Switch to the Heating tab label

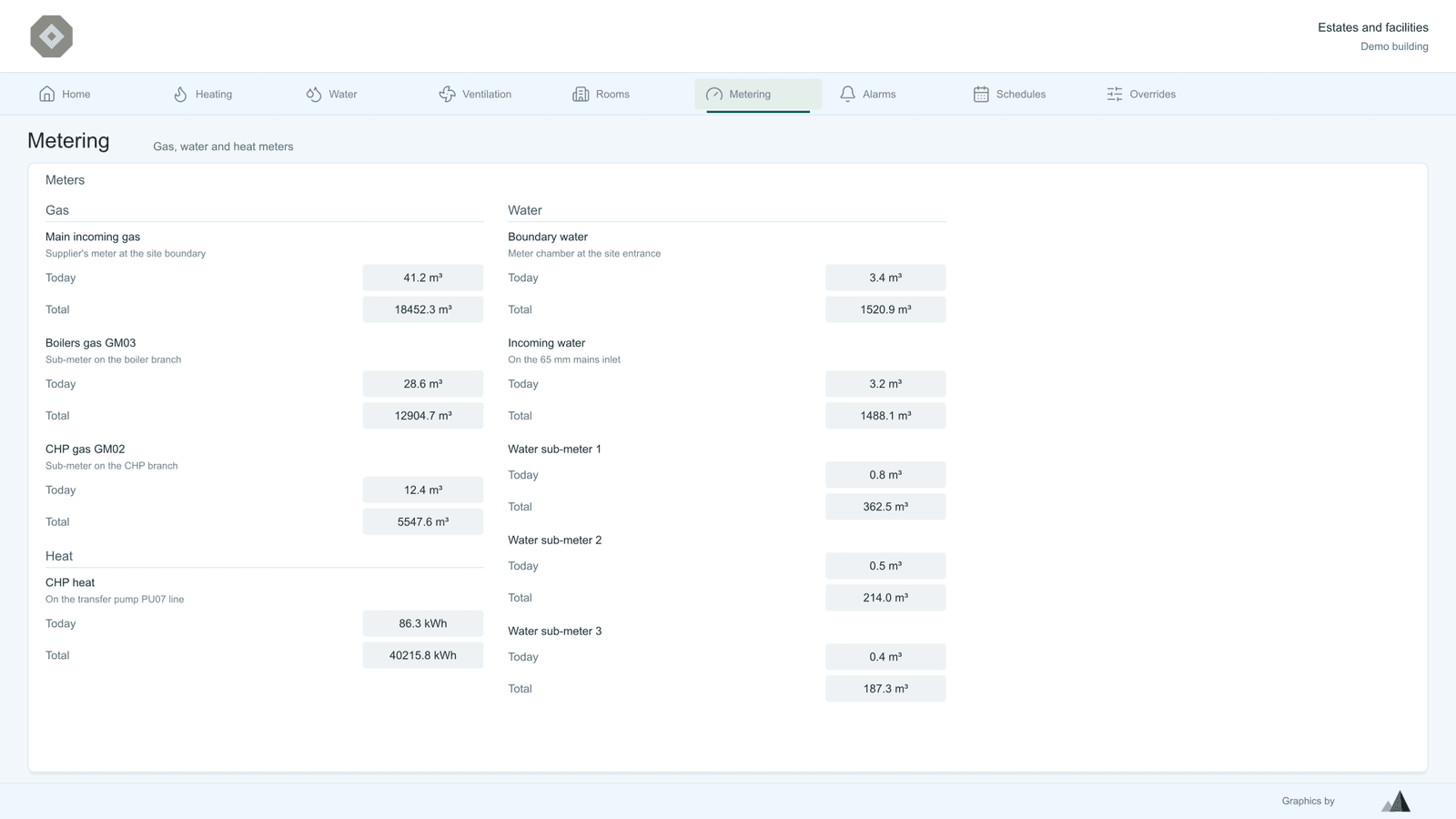[214, 94]
